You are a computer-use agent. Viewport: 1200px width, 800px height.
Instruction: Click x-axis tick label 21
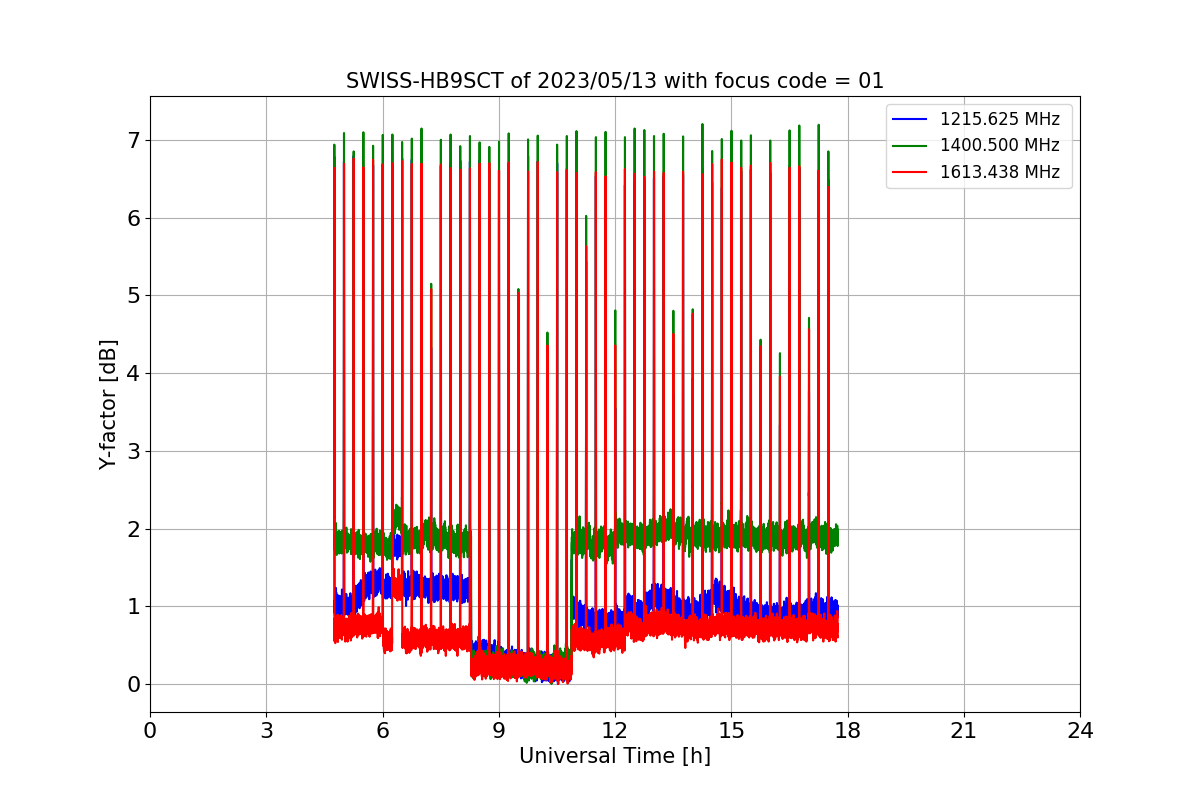pos(964,731)
